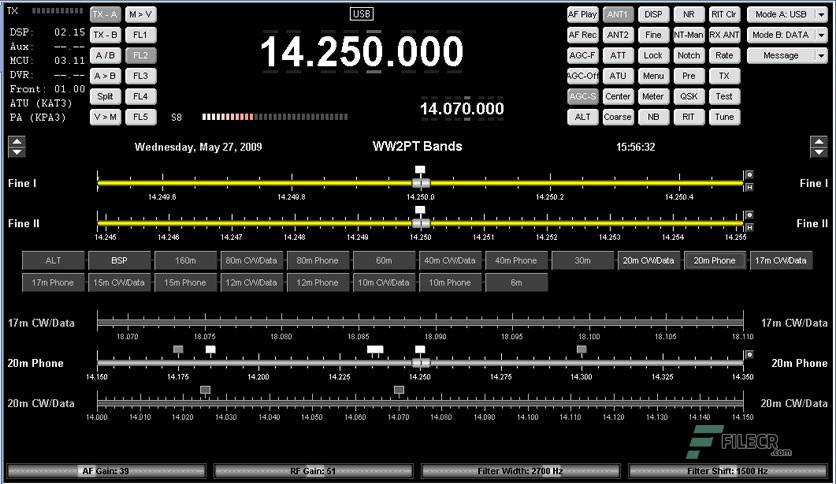
Task: Click the Filter Shift slider
Action: (728, 471)
